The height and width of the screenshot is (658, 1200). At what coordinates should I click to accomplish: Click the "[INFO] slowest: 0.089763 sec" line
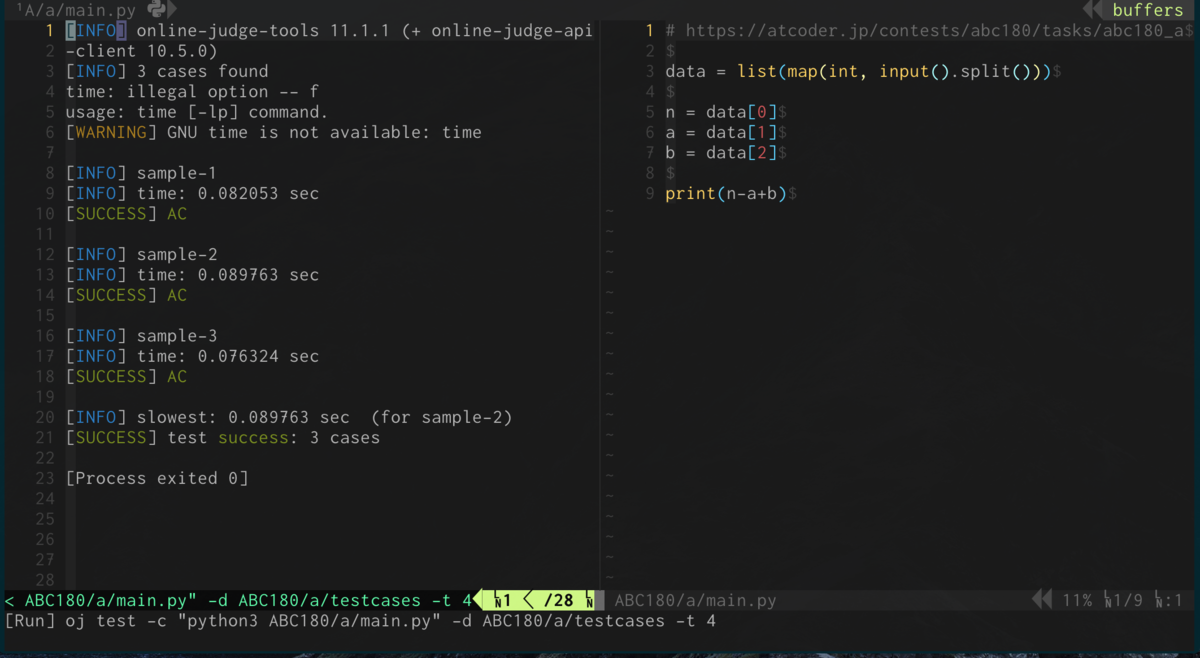[289, 417]
